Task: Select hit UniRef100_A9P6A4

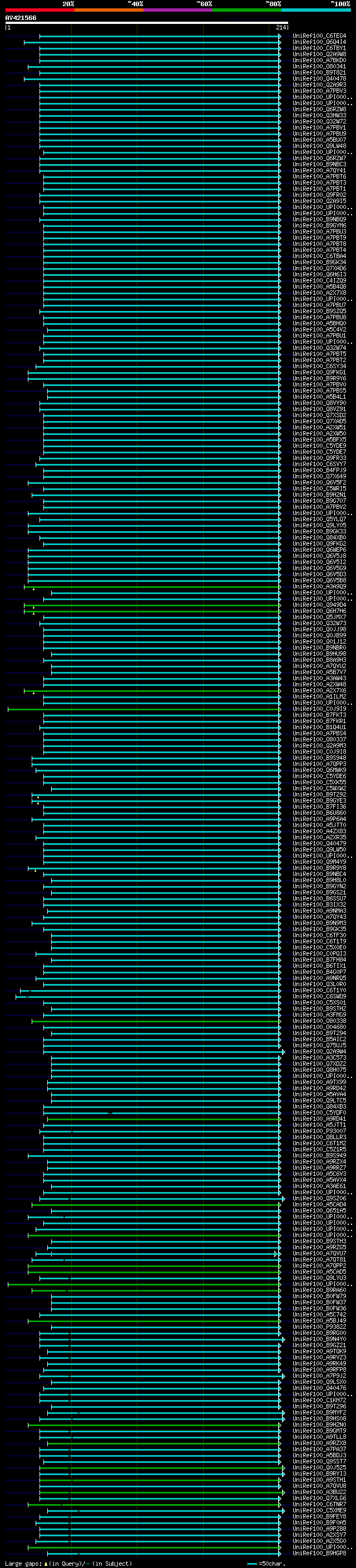Action: tap(319, 819)
